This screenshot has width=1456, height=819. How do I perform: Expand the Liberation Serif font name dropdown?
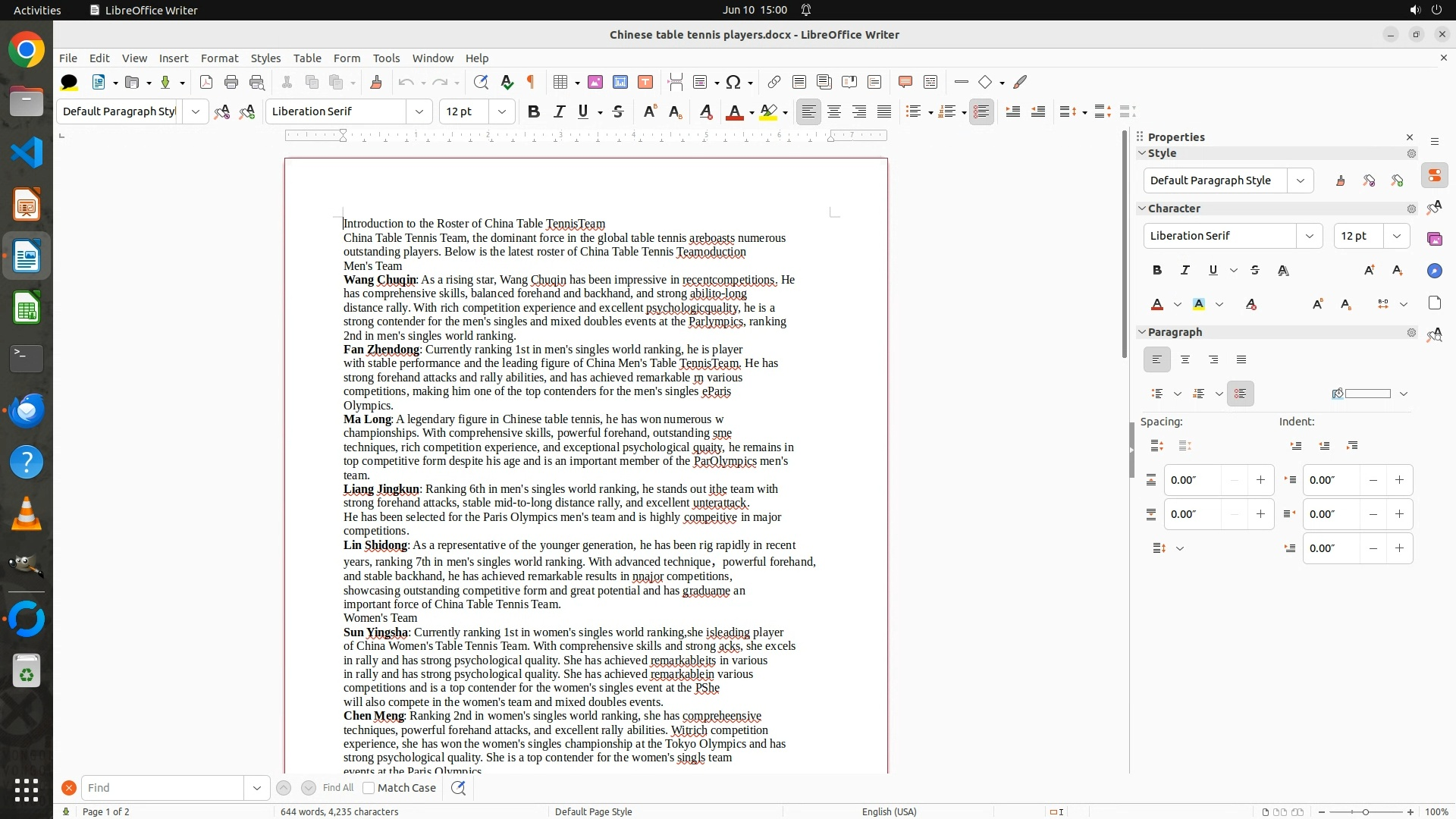[419, 111]
